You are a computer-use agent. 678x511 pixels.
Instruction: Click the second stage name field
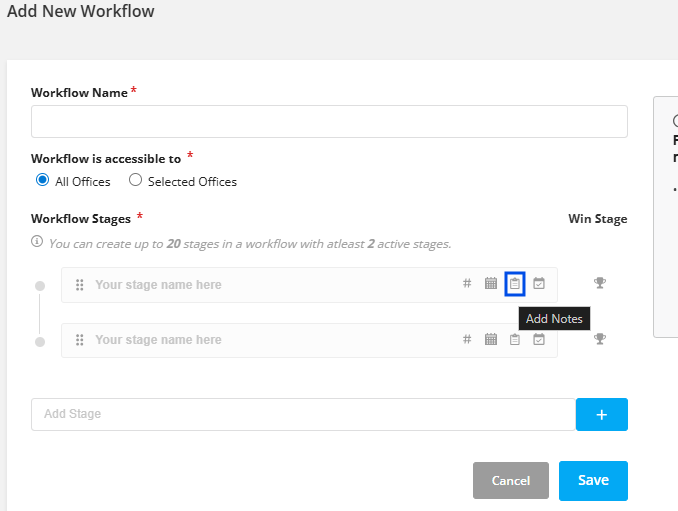[270, 340]
